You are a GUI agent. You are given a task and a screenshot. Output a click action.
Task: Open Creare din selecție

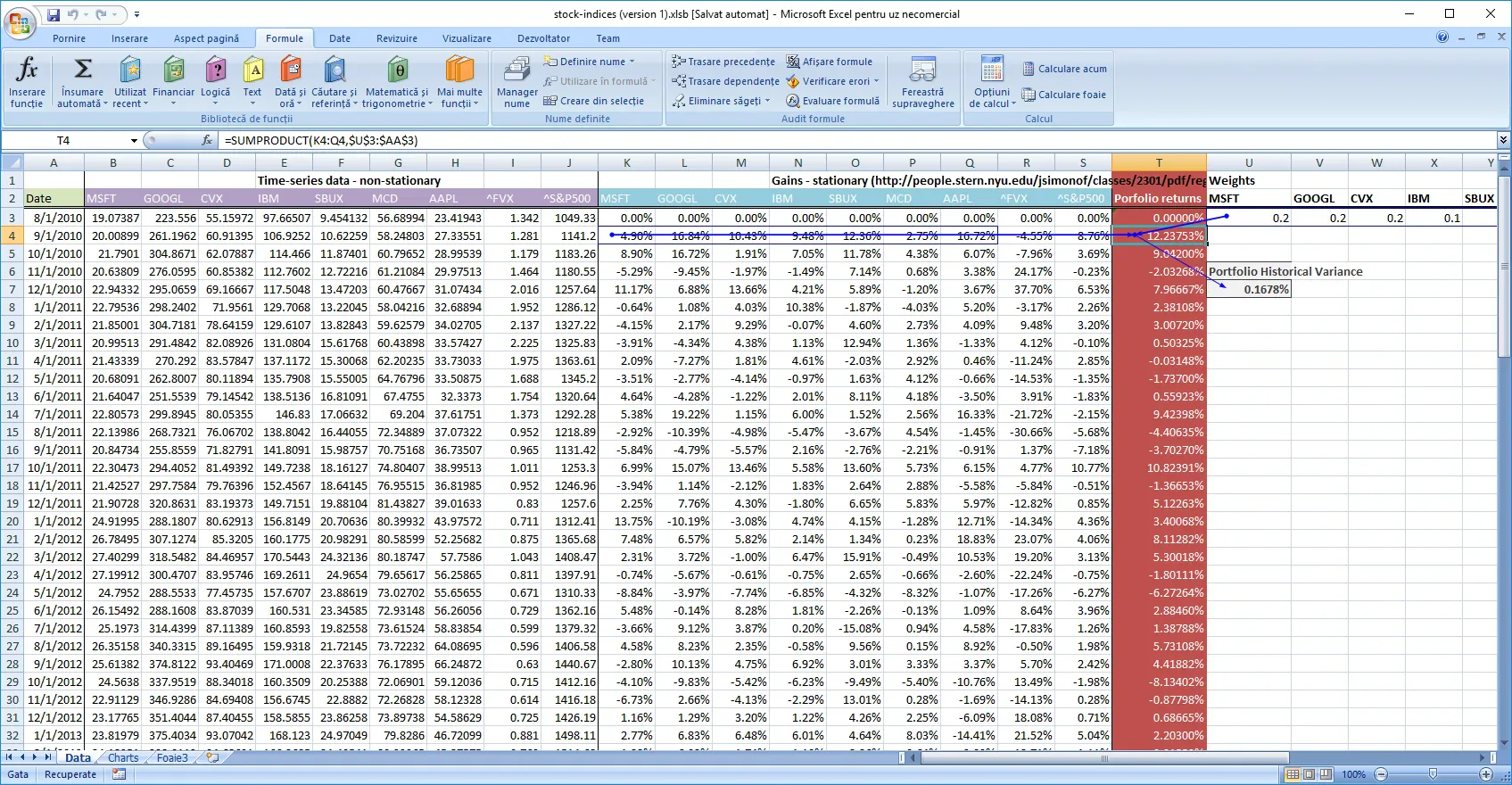[x=594, y=101]
